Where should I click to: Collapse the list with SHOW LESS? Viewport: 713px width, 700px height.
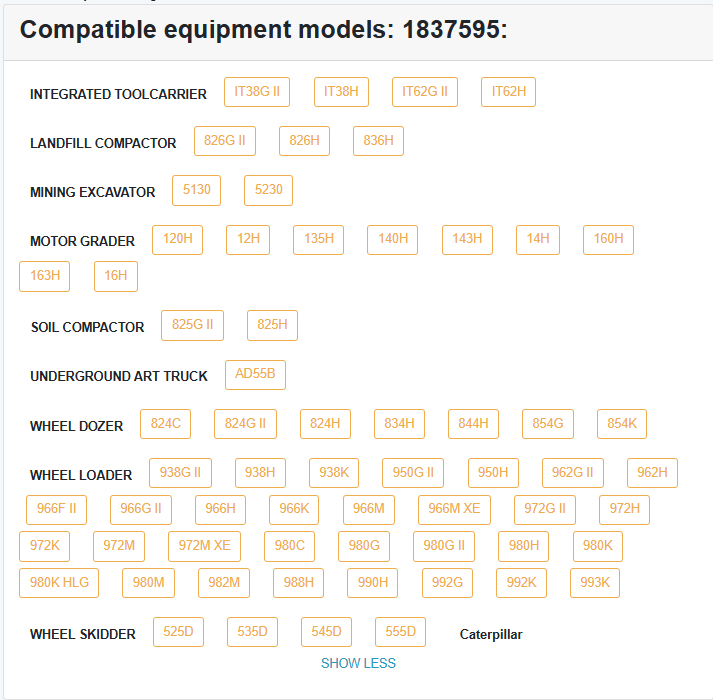358,663
